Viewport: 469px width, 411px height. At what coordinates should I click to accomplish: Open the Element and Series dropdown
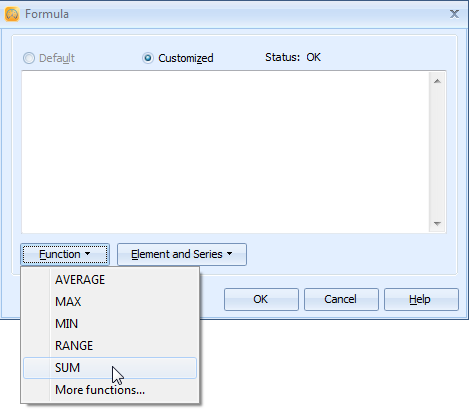click(182, 254)
